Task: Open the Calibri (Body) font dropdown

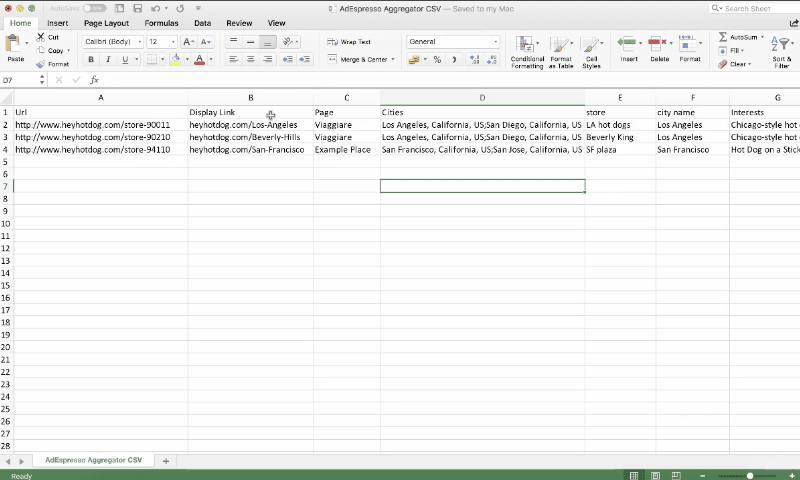Action: pos(112,42)
